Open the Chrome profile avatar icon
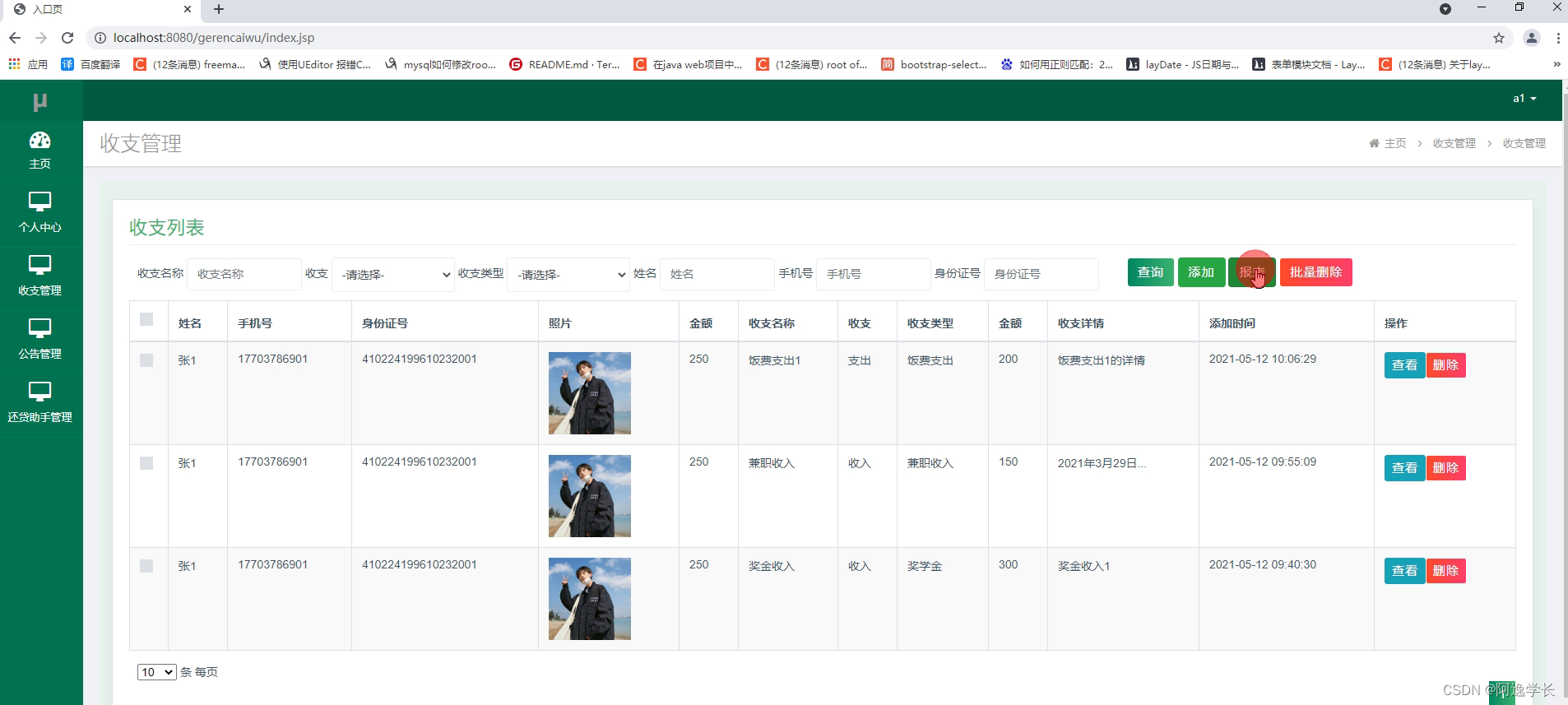 1532,38
